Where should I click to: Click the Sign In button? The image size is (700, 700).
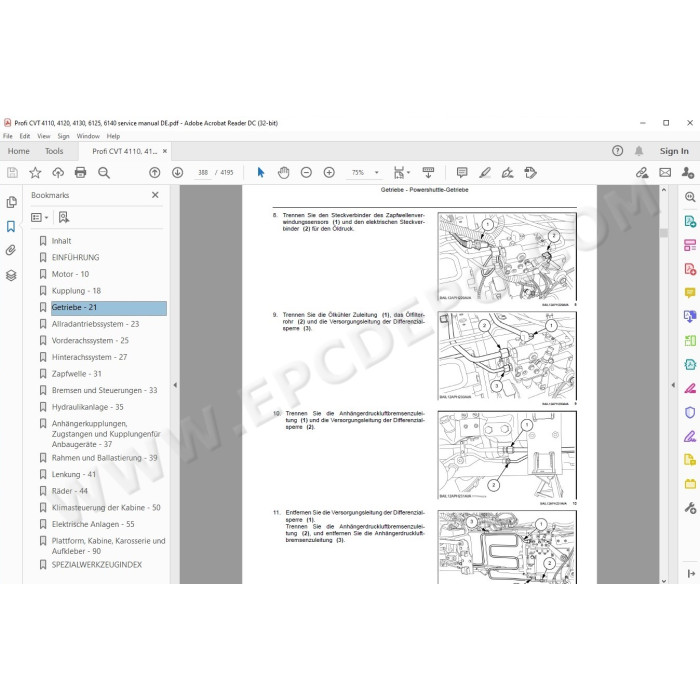[x=674, y=151]
